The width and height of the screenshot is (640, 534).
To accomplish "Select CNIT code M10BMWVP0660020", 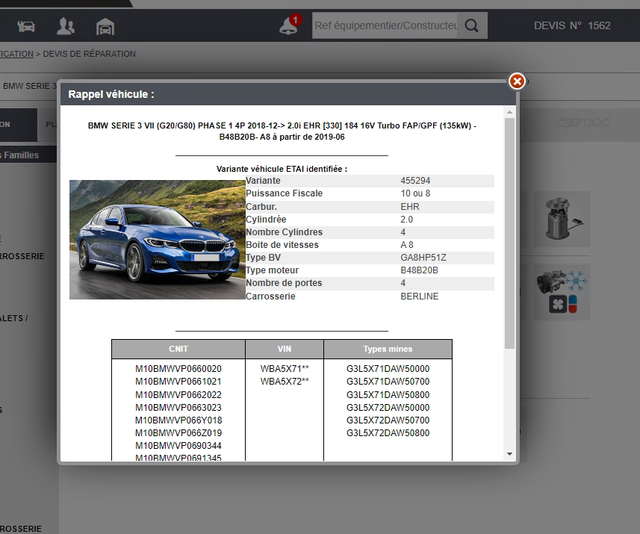I will tap(178, 369).
